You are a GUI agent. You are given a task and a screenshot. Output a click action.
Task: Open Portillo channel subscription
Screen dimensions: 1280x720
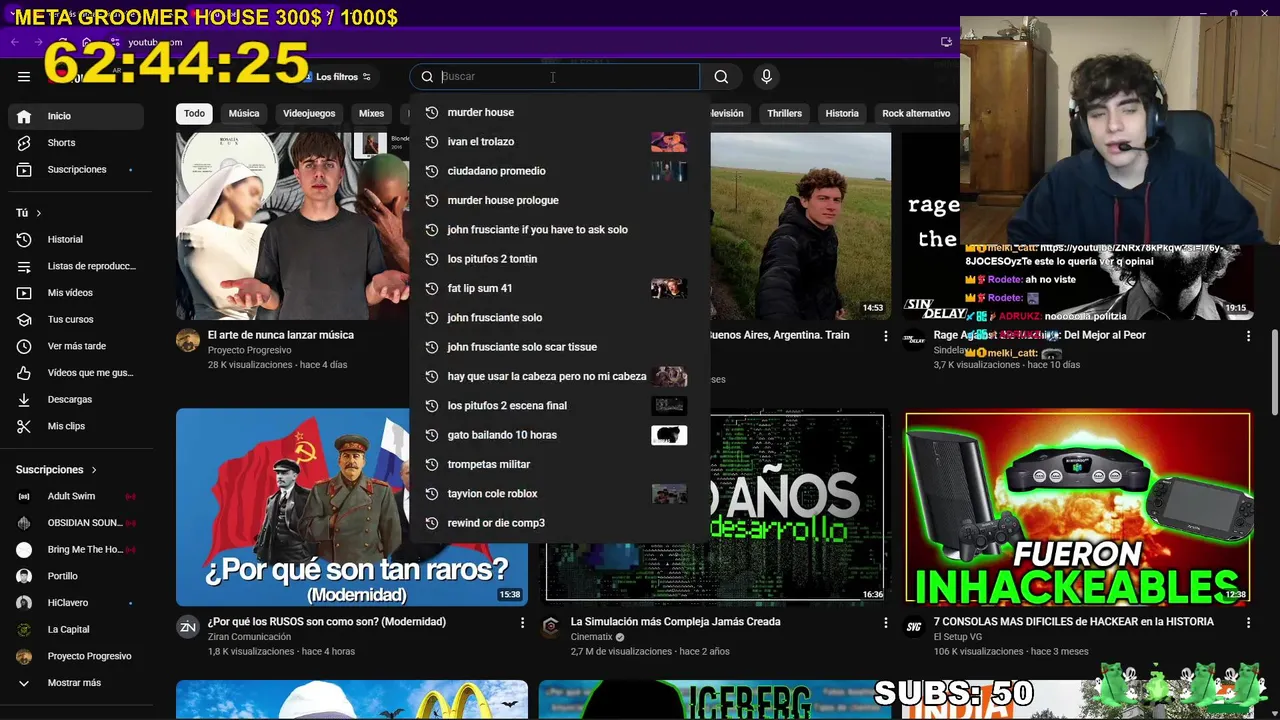pyautogui.click(x=76, y=576)
